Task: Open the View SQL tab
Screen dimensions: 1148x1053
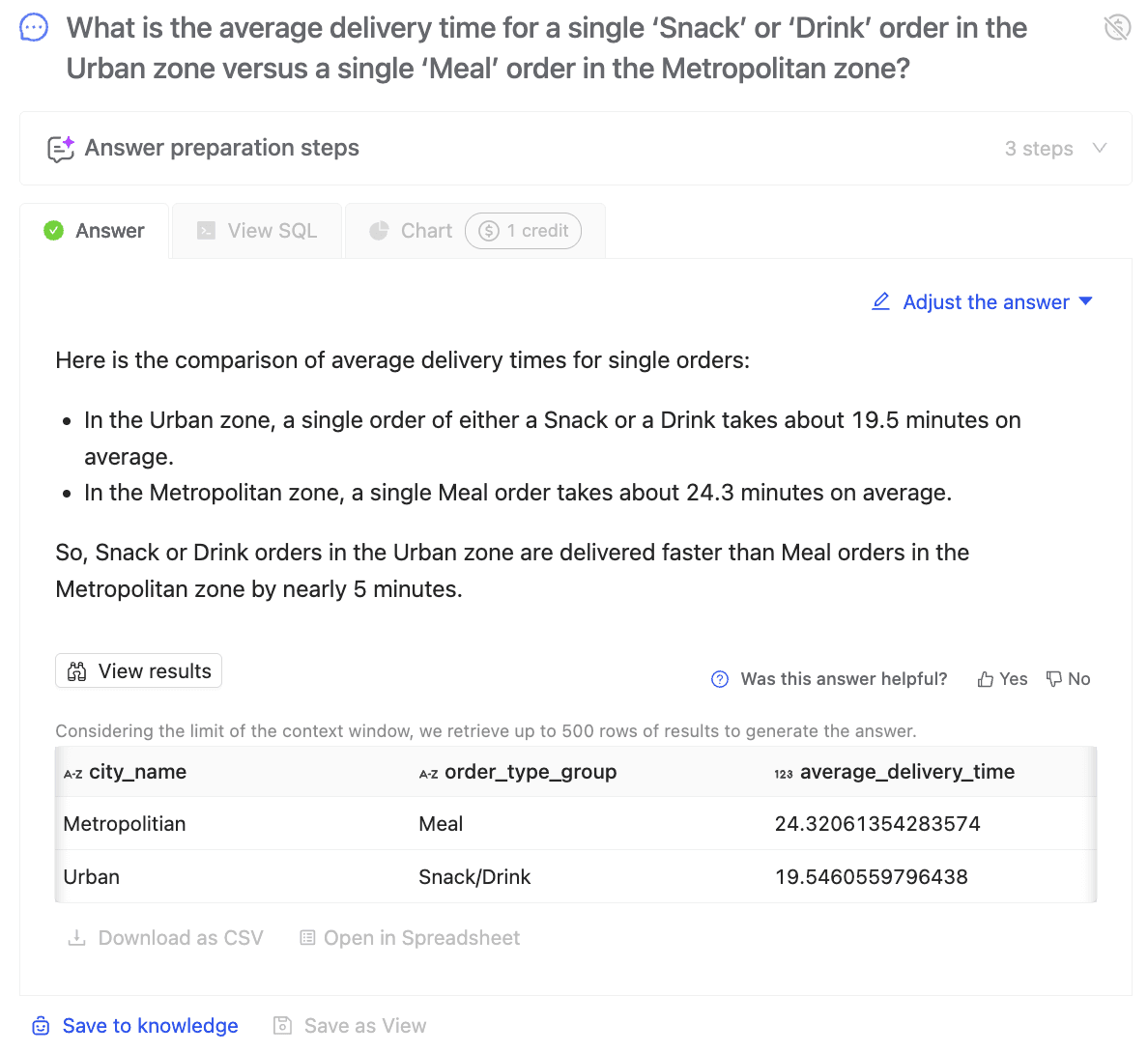Action: tap(257, 231)
